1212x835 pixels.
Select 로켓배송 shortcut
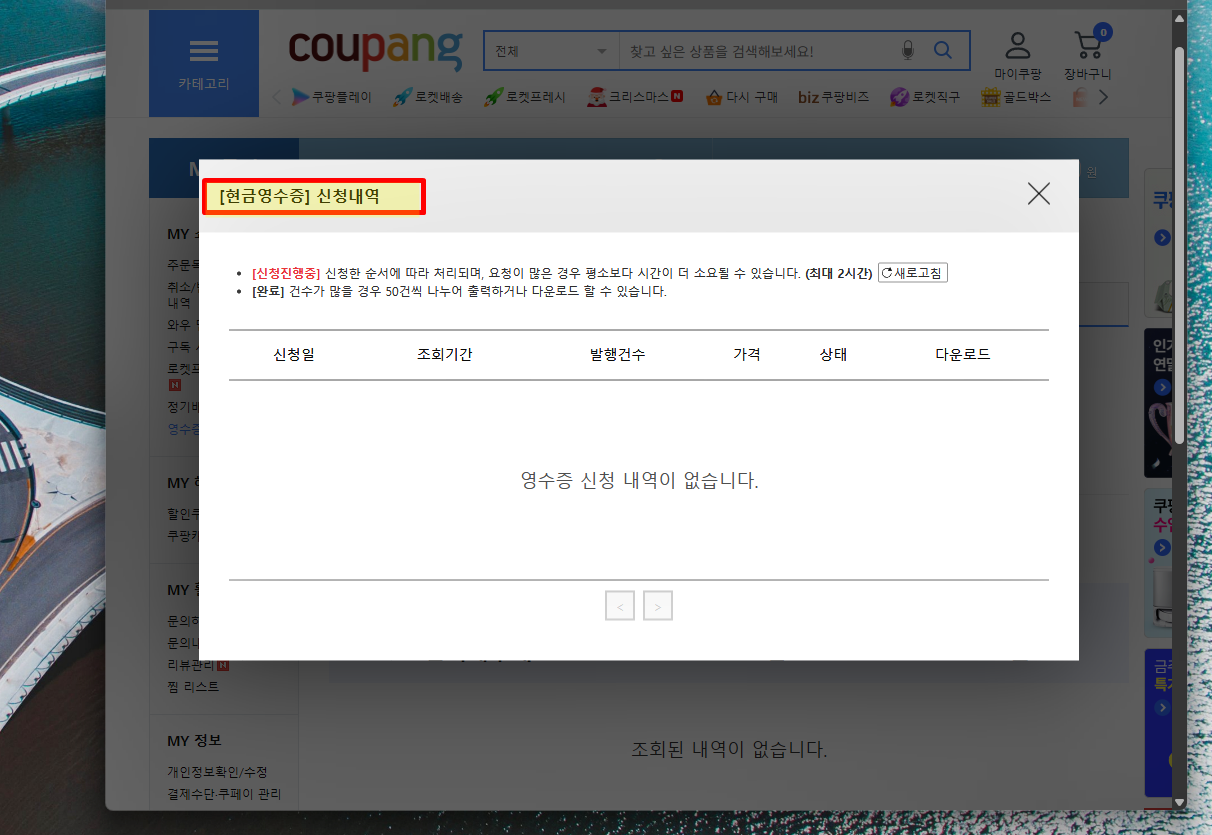[428, 97]
